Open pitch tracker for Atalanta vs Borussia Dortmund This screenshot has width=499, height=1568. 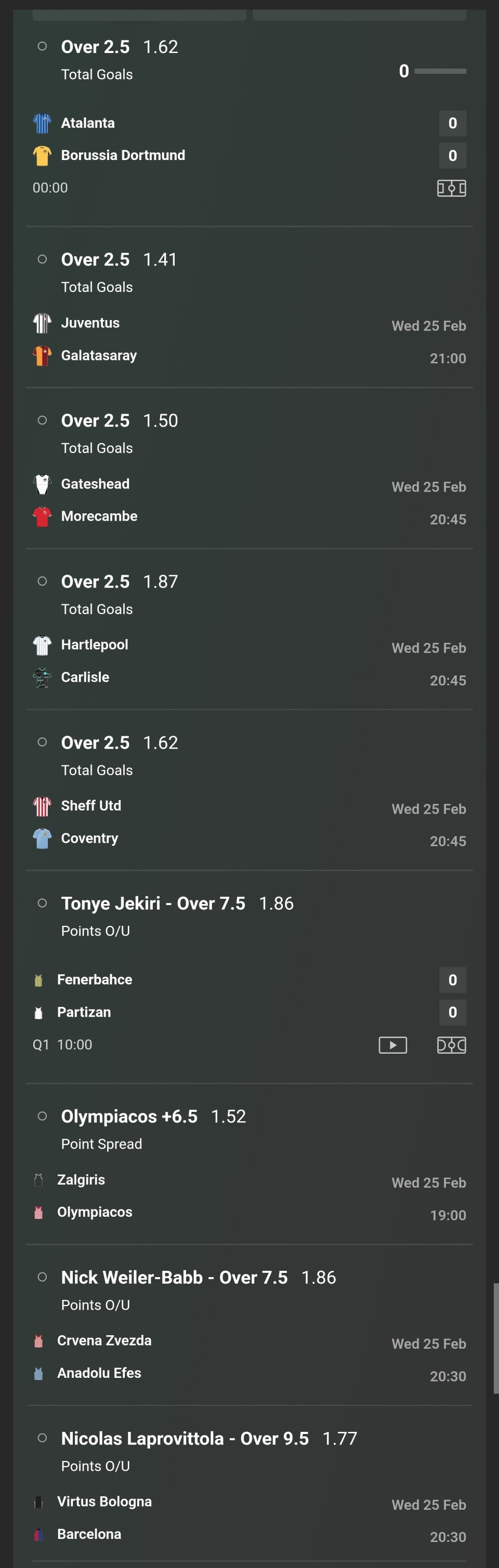[x=452, y=188]
